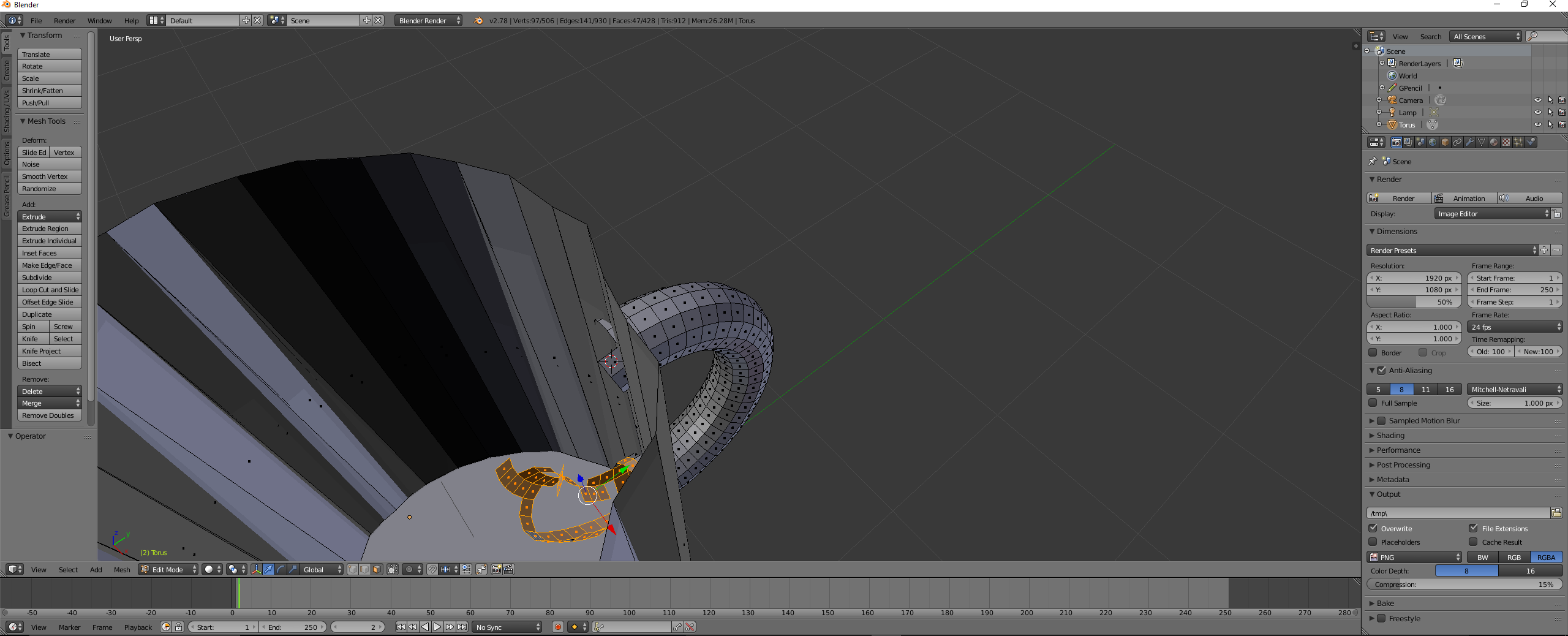Open the Blender Render engine dropdown
The width and height of the screenshot is (1568, 636).
(428, 20)
